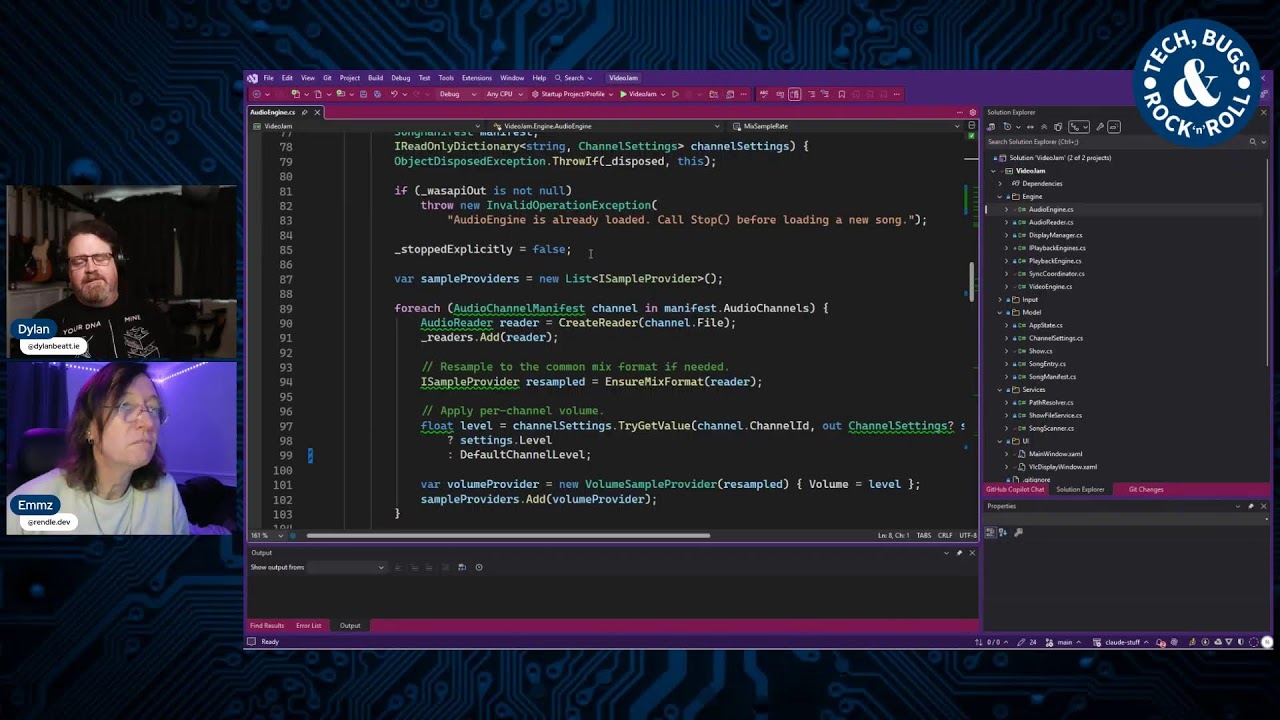Click the pending changes pencil count 24
The width and height of the screenshot is (1280, 720).
(x=1027, y=642)
